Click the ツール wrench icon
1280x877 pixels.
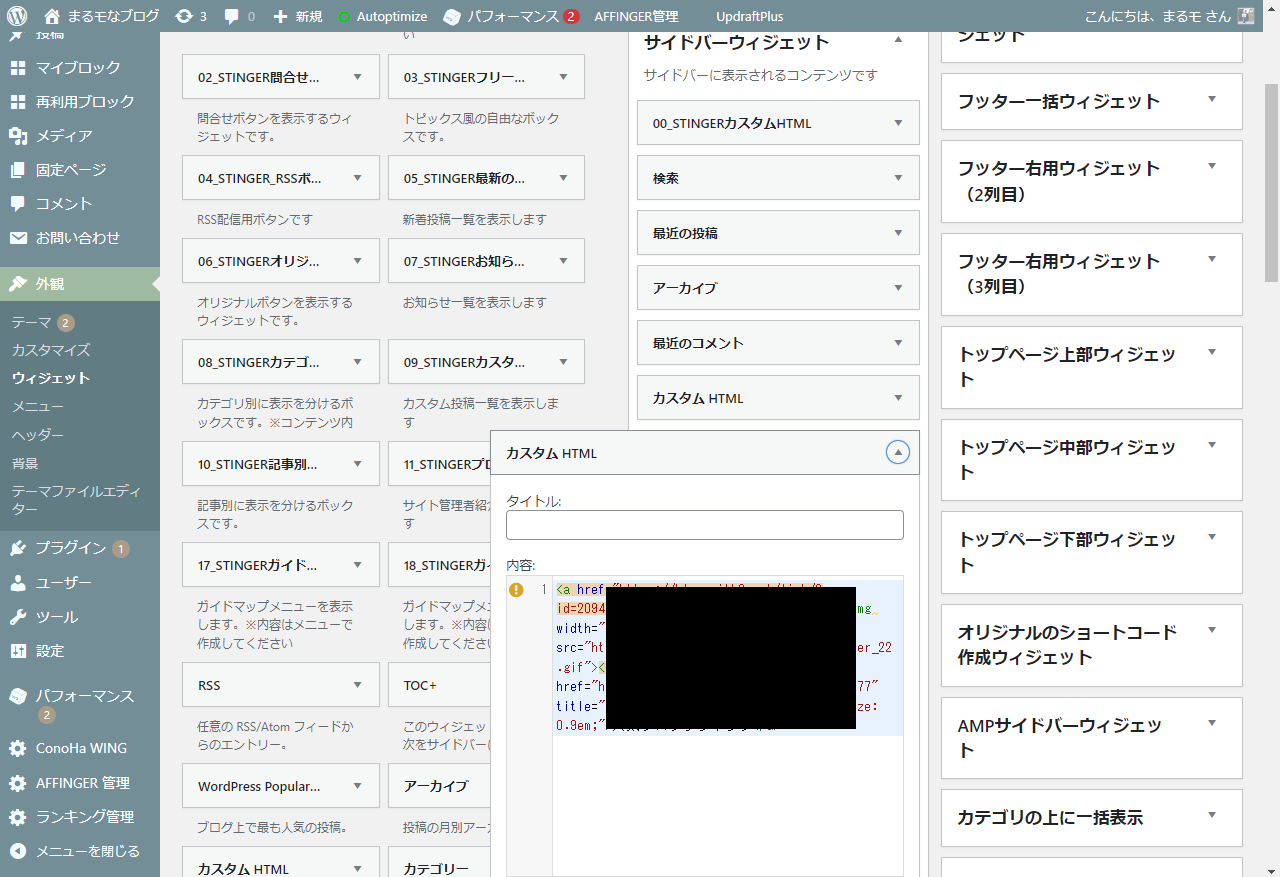[18, 617]
